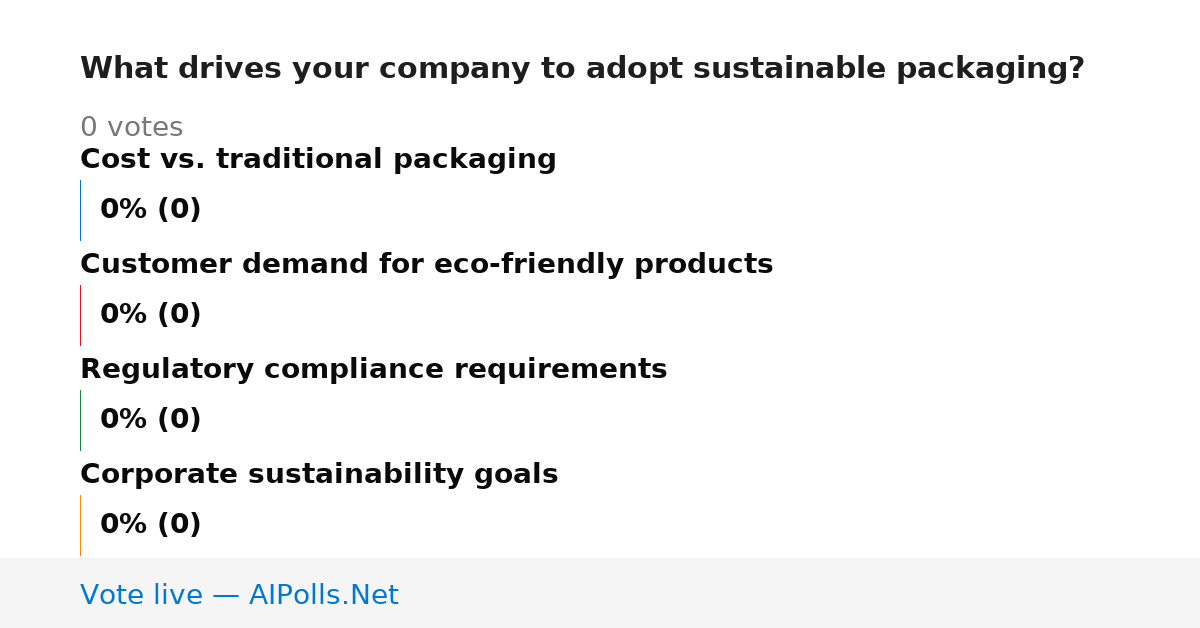
Task: Select the Customer demand for eco-friendly products option
Action: click(426, 265)
